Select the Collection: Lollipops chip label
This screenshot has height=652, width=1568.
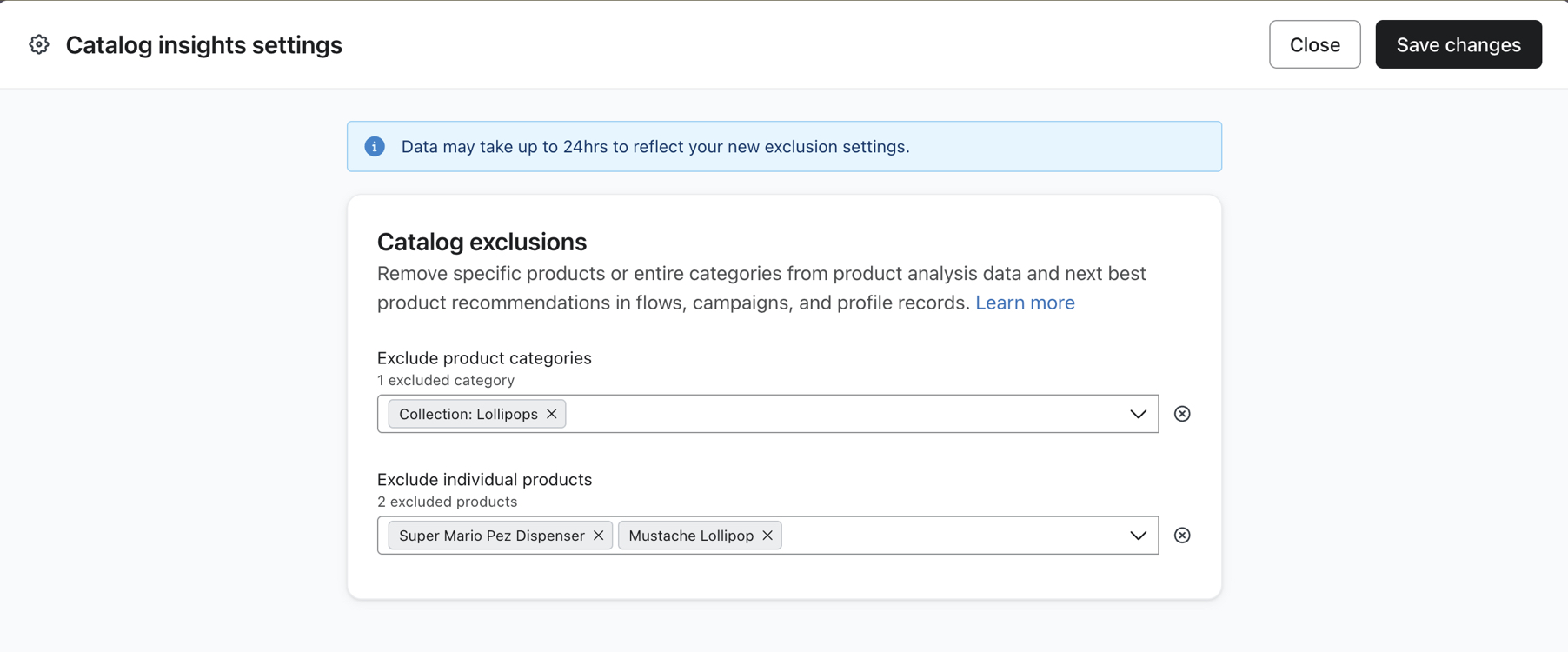pyautogui.click(x=468, y=414)
